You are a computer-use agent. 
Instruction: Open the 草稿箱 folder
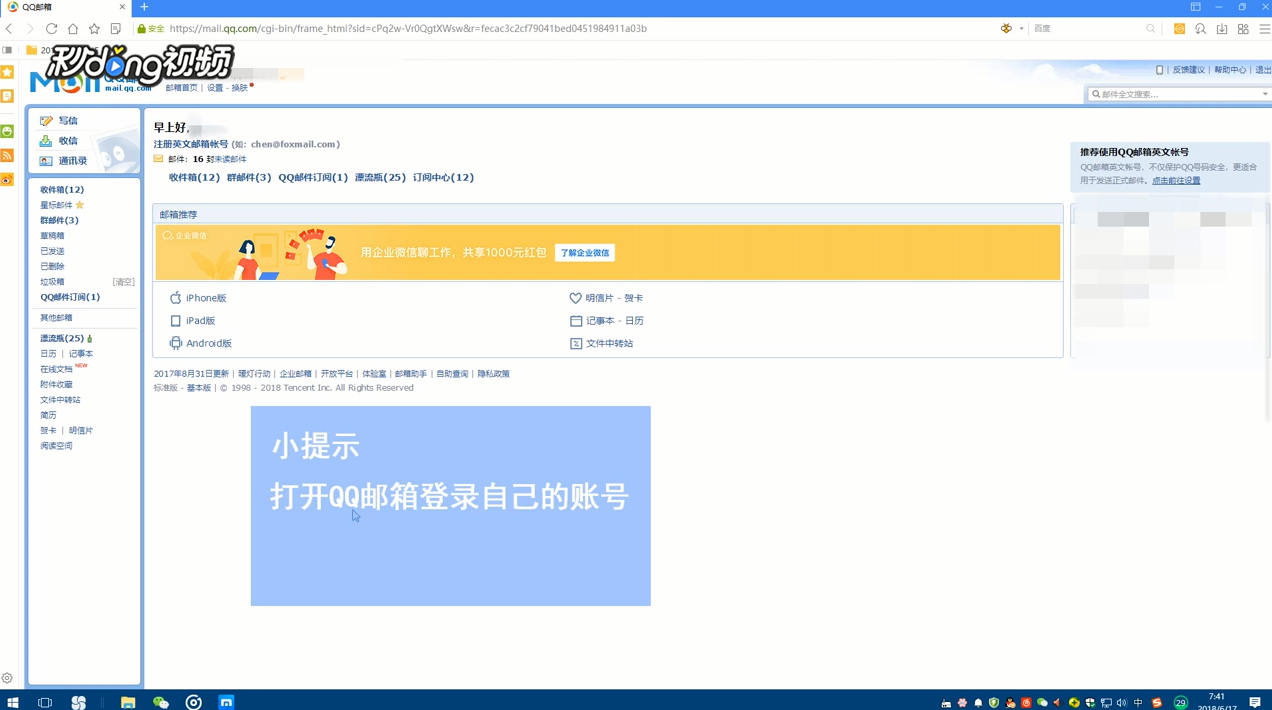52,236
